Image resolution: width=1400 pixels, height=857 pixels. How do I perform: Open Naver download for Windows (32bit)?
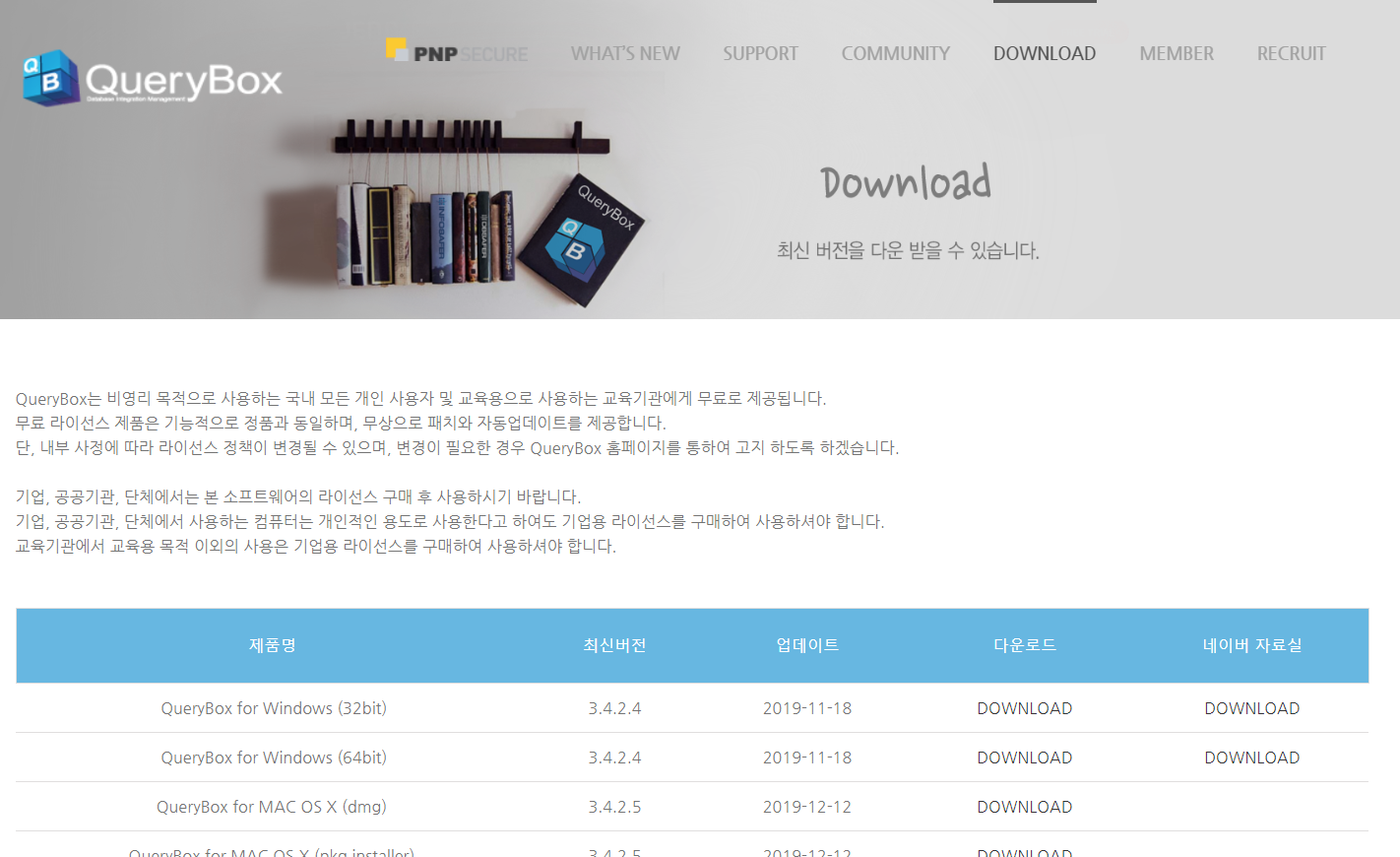click(x=1252, y=708)
